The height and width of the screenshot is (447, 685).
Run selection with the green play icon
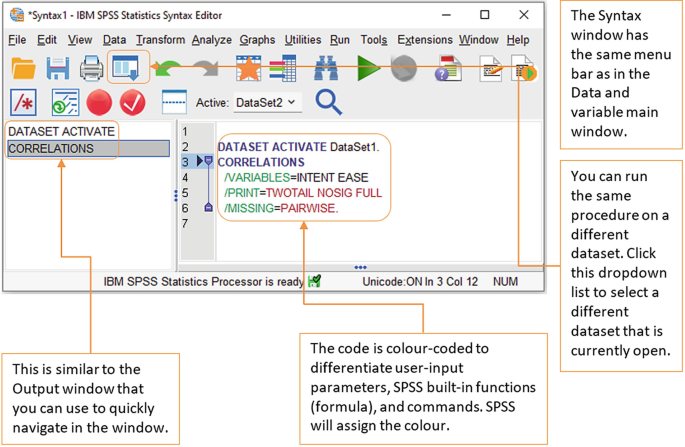pyautogui.click(x=368, y=68)
